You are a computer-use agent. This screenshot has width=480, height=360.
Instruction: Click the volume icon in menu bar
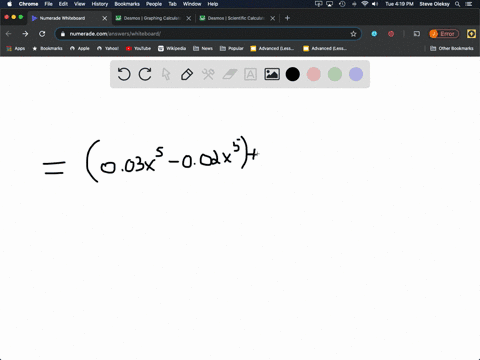[375, 4]
